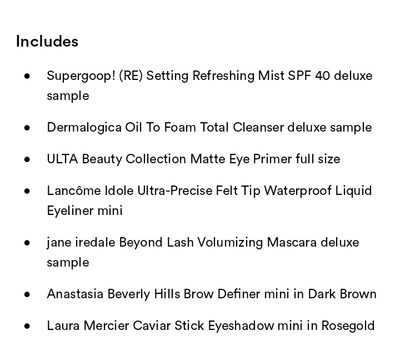The width and height of the screenshot is (400, 361).
Task: Click the bullet beside Anastasia Beverly Hills
Action: [x=27, y=294]
